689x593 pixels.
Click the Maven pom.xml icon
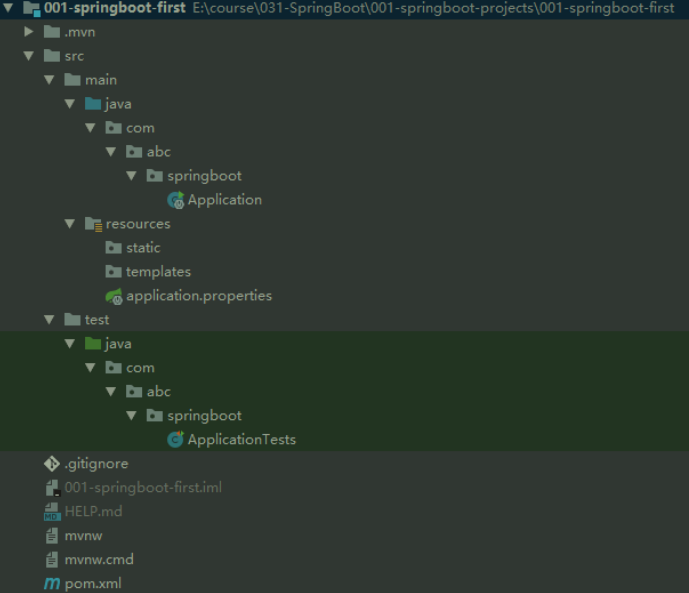(x=52, y=584)
